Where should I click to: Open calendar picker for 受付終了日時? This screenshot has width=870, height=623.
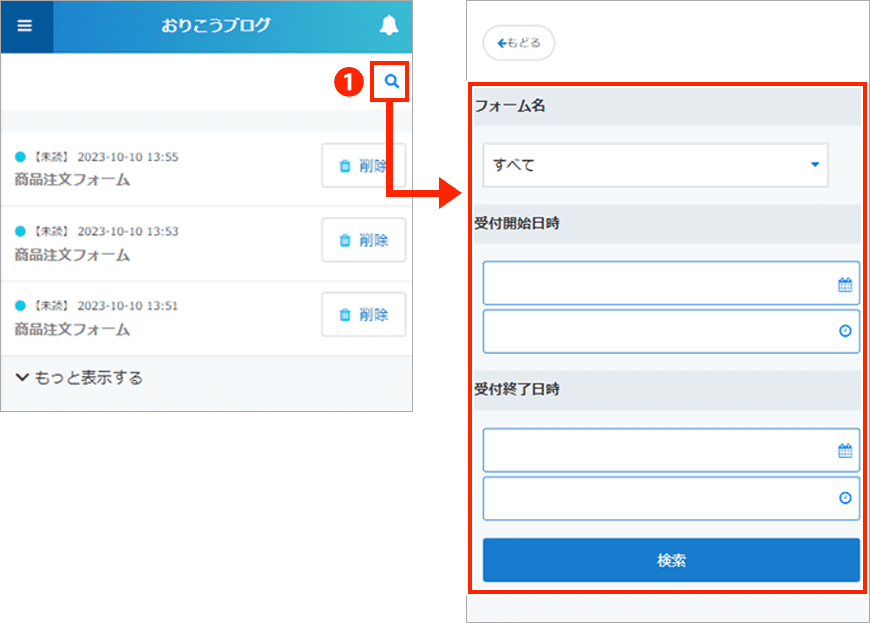tap(845, 451)
